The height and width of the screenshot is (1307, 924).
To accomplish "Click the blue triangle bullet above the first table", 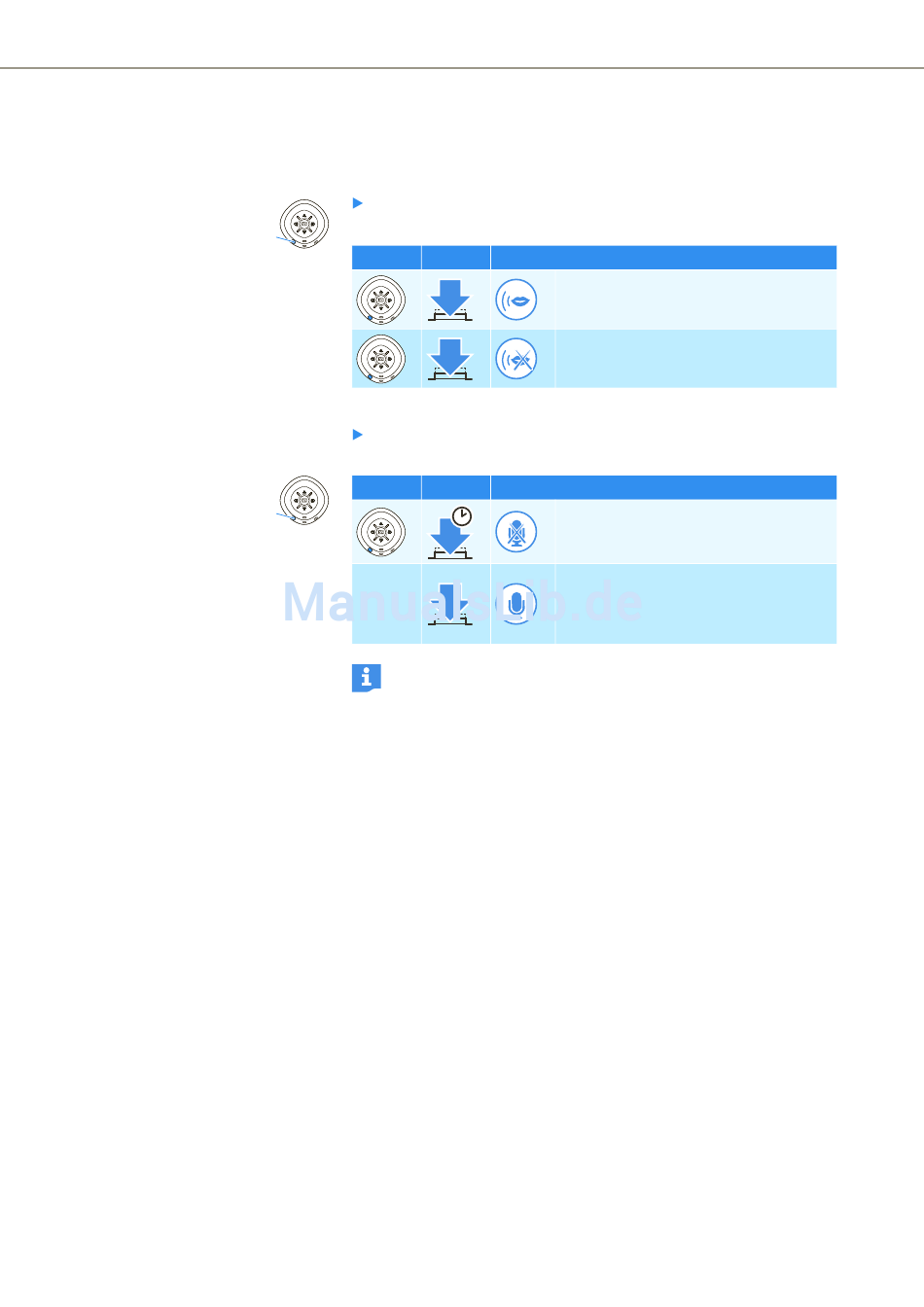I will point(357,203).
